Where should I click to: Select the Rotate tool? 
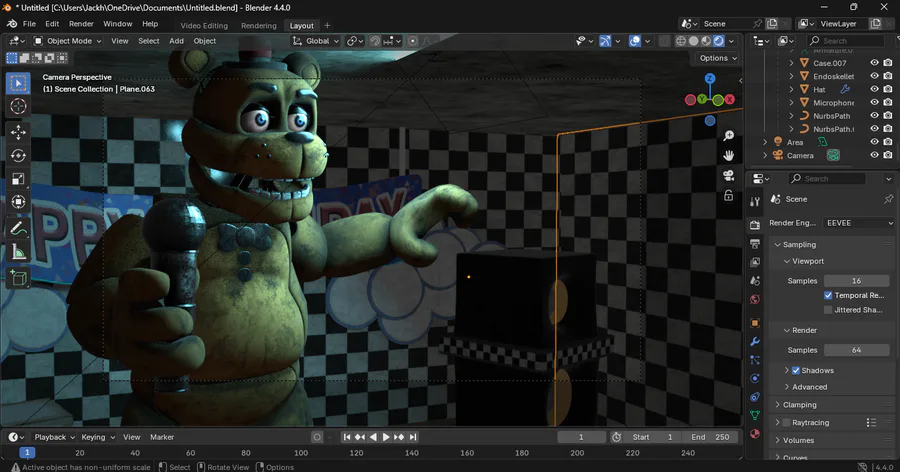pyautogui.click(x=18, y=156)
